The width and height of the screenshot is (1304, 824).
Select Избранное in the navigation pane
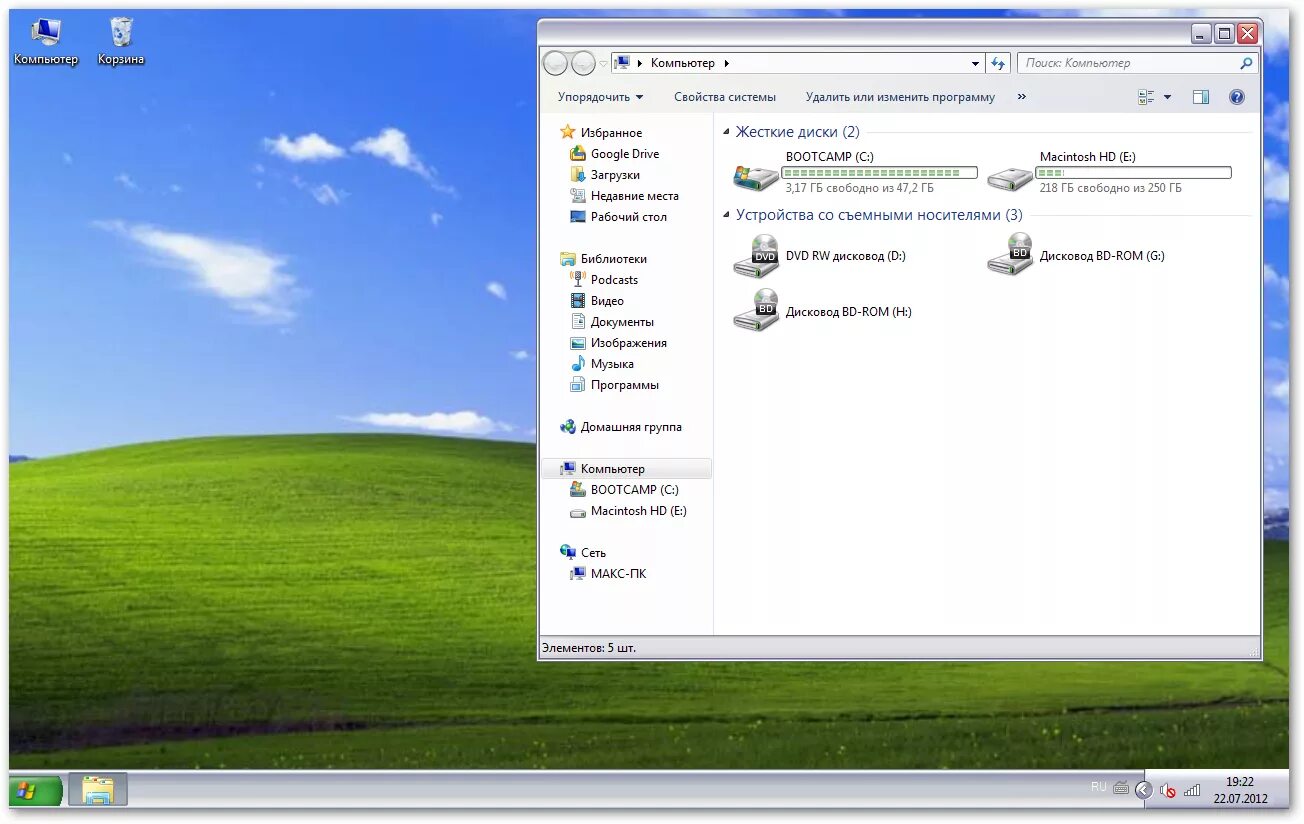point(601,133)
